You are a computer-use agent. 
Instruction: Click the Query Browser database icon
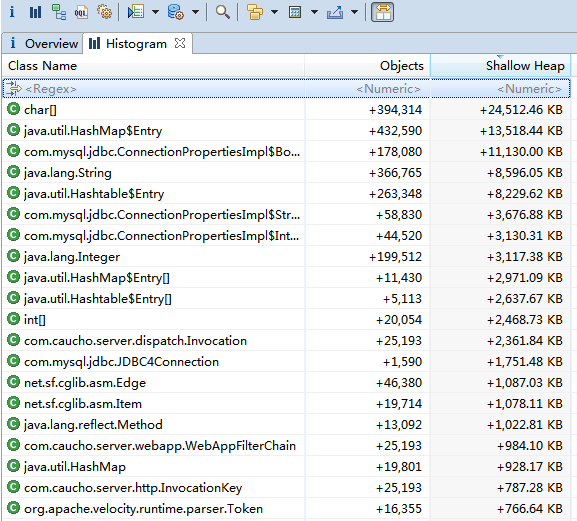176,12
